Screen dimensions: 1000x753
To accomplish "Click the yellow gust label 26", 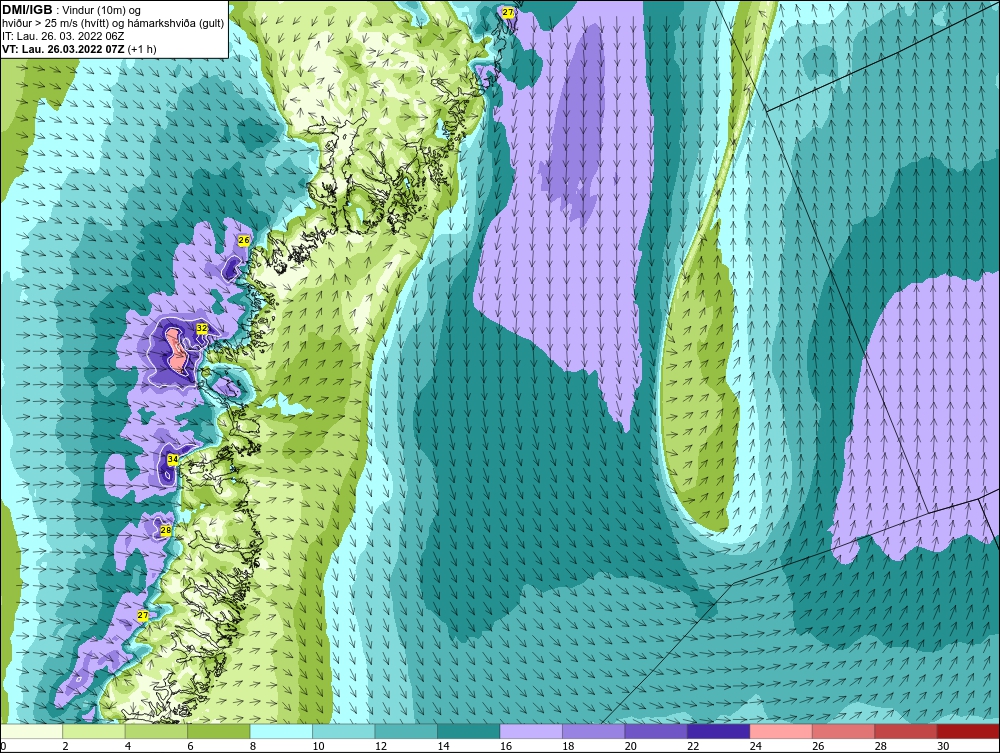I will coord(244,240).
